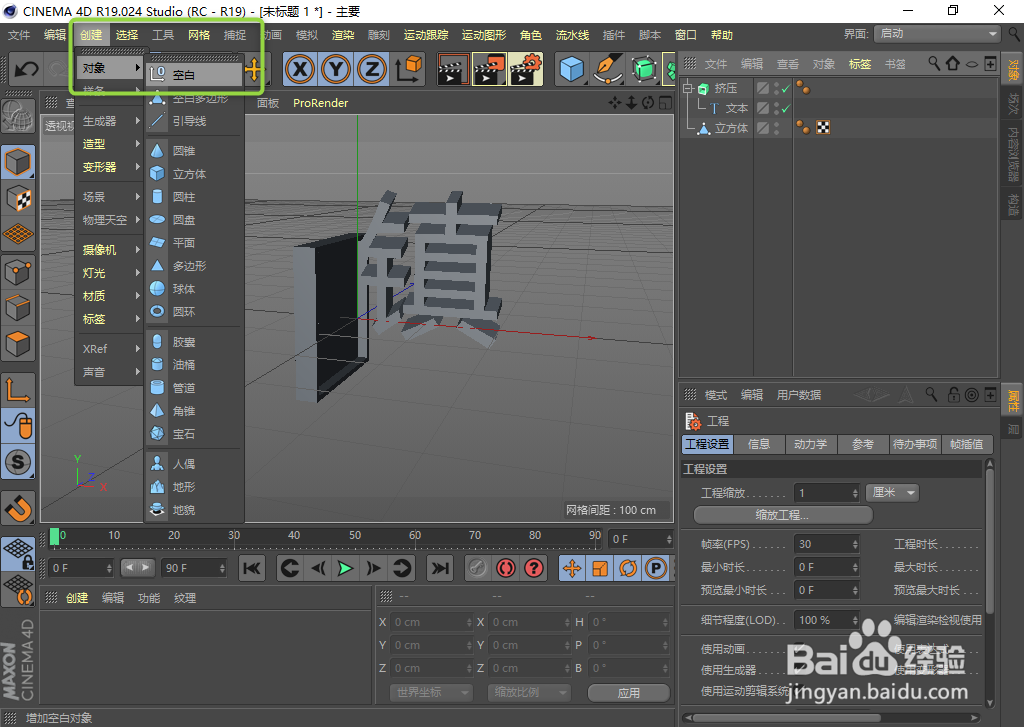
Task: Toggle the X axis lock icon
Action: click(x=300, y=69)
